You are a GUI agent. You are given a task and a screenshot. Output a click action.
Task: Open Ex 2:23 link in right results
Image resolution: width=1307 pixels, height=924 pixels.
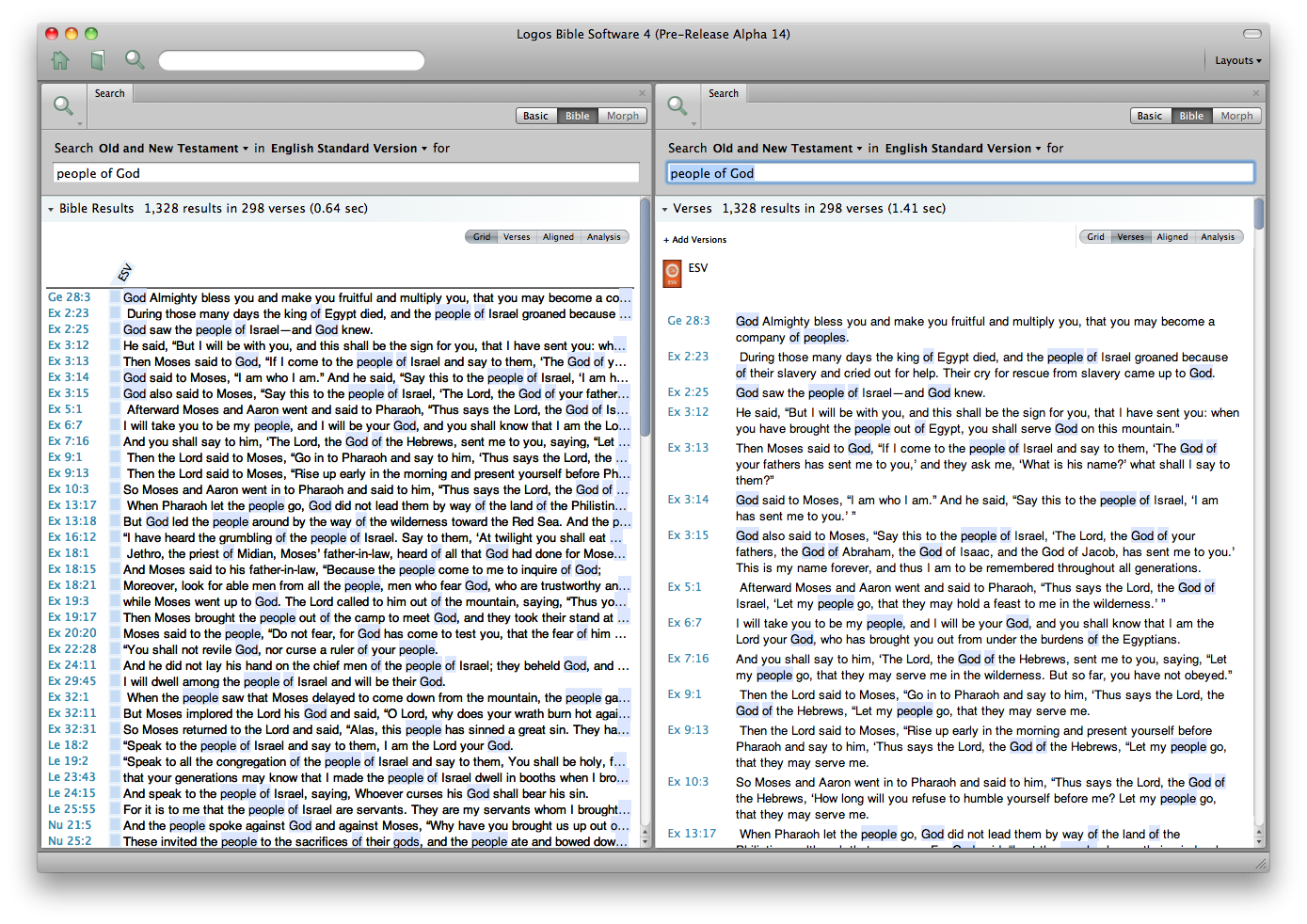click(x=688, y=357)
